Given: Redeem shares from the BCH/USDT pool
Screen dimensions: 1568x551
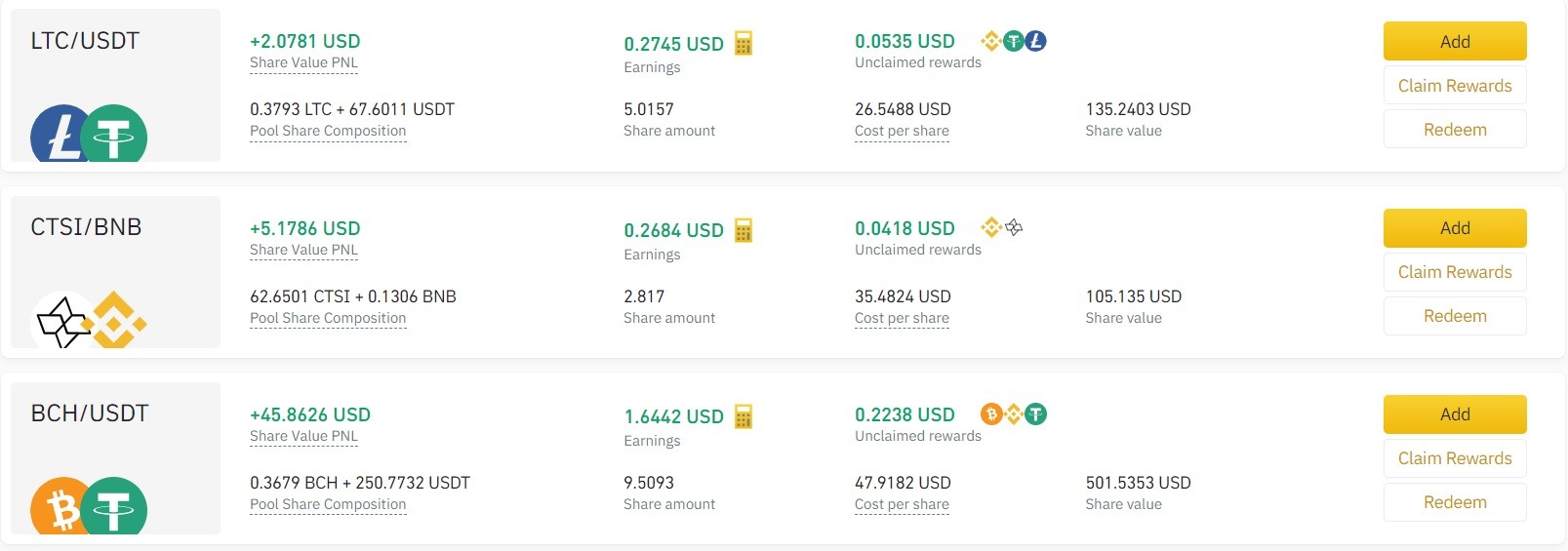Looking at the screenshot, I should [x=1455, y=502].
